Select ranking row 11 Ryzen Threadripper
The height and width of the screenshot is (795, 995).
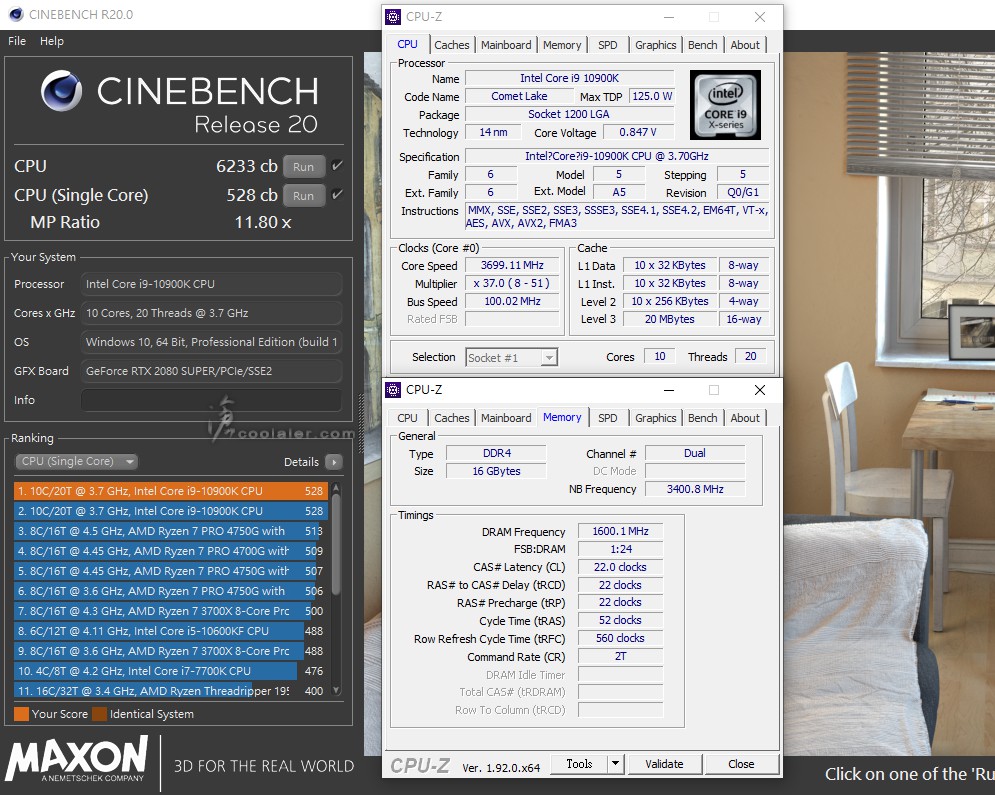click(169, 690)
